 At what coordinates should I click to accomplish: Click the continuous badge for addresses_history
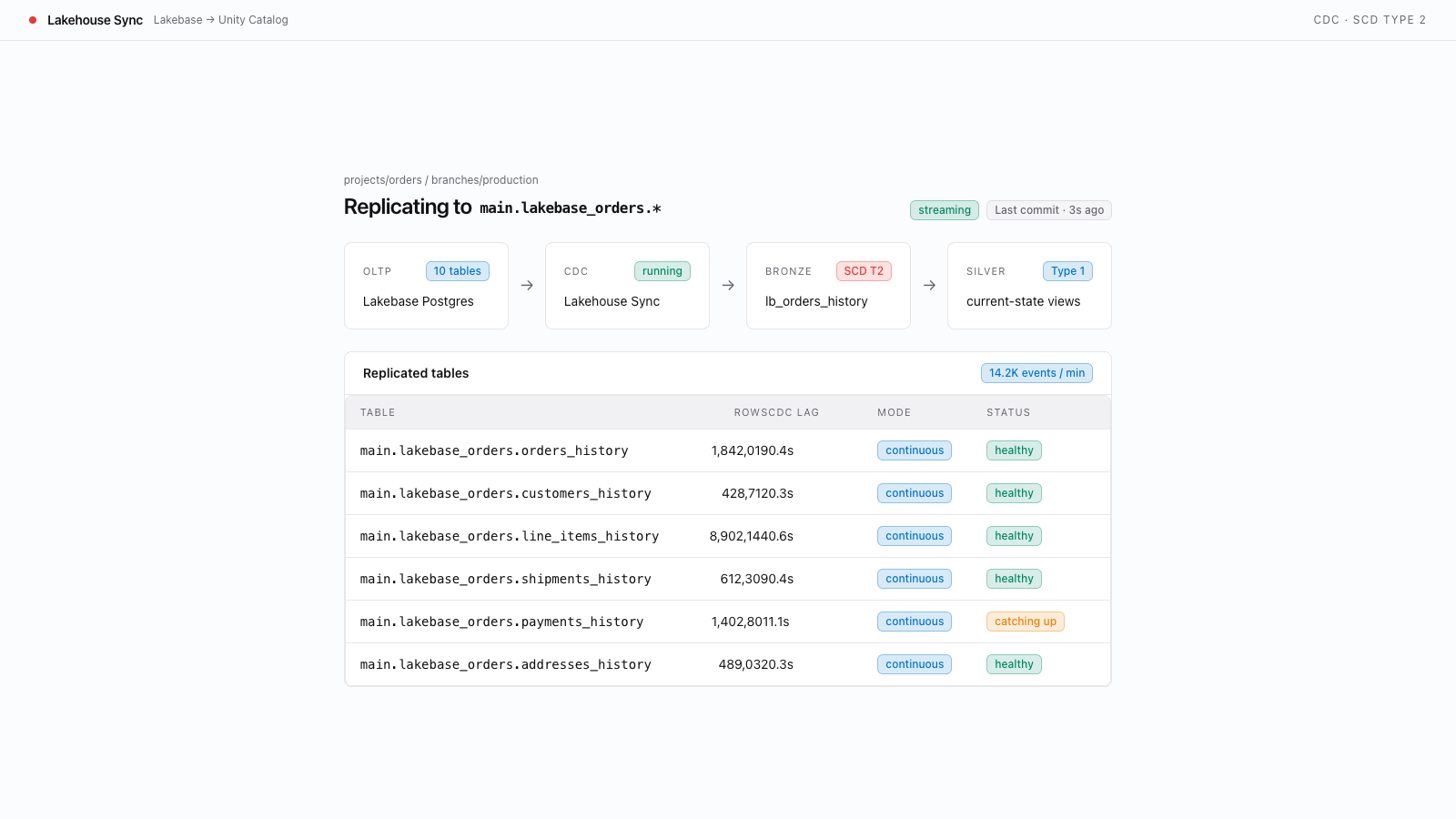click(915, 664)
